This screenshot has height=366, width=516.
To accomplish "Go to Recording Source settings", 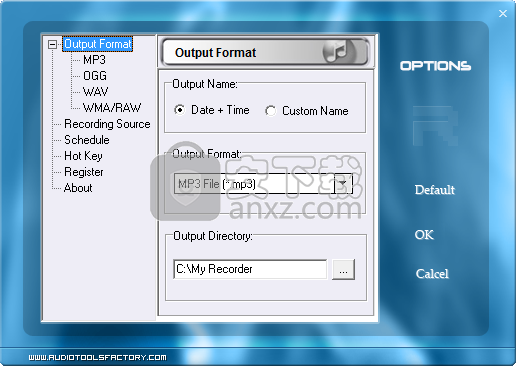I will coord(107,124).
